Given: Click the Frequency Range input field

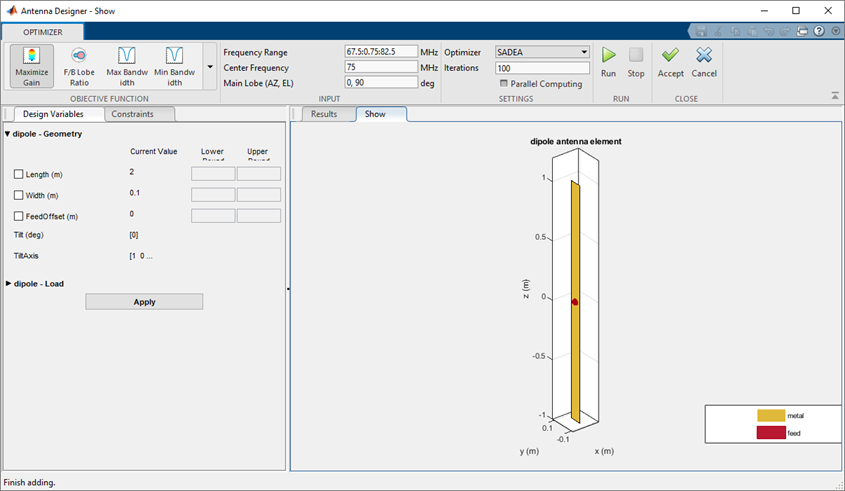Looking at the screenshot, I should pyautogui.click(x=381, y=52).
